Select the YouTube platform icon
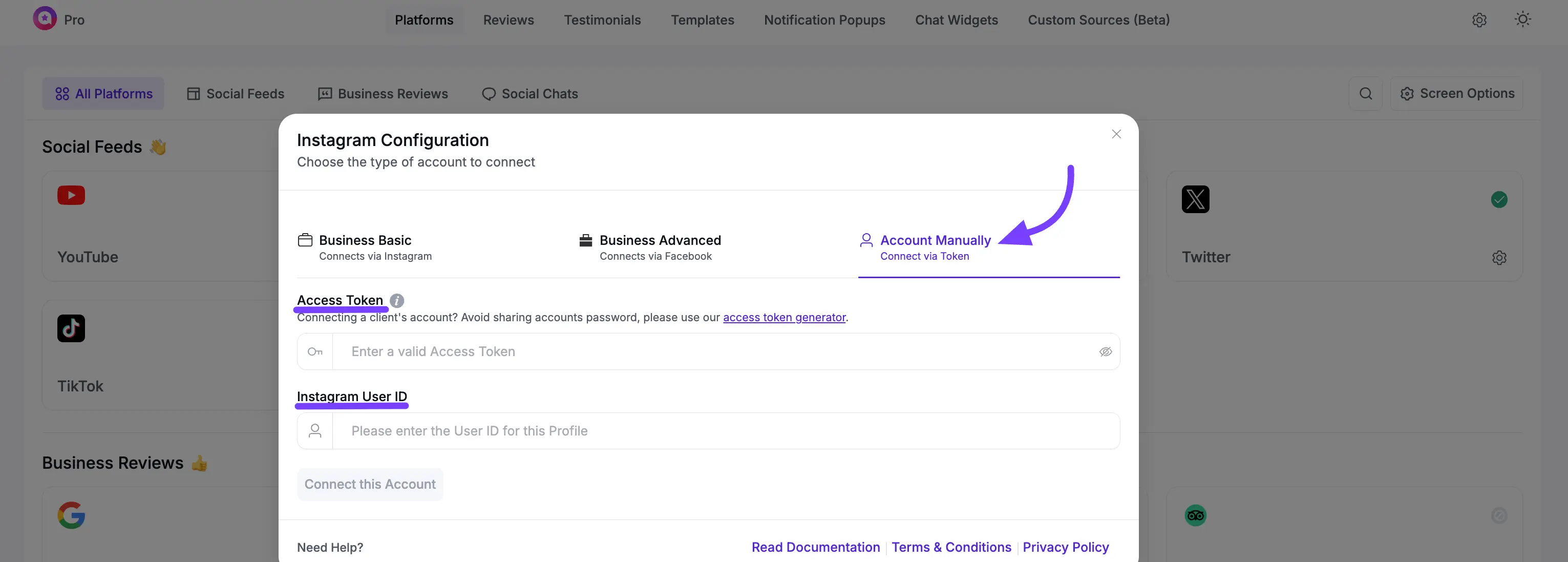 tap(71, 196)
